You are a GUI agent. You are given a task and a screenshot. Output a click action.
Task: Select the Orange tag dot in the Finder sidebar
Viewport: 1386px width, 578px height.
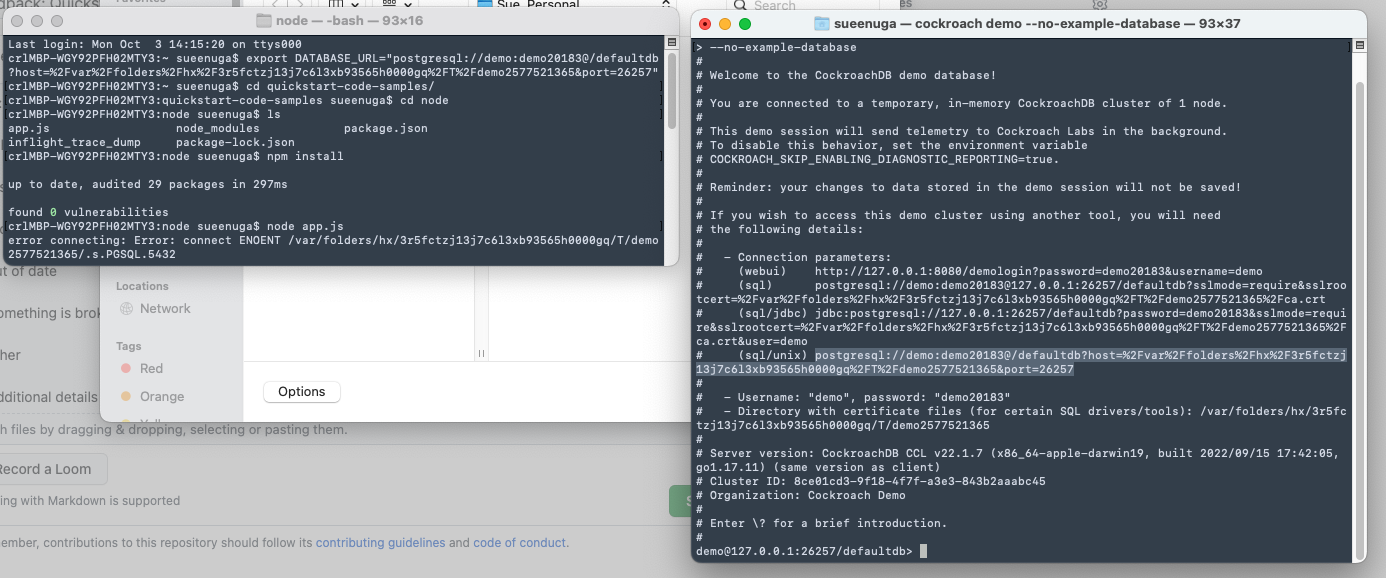[x=126, y=396]
